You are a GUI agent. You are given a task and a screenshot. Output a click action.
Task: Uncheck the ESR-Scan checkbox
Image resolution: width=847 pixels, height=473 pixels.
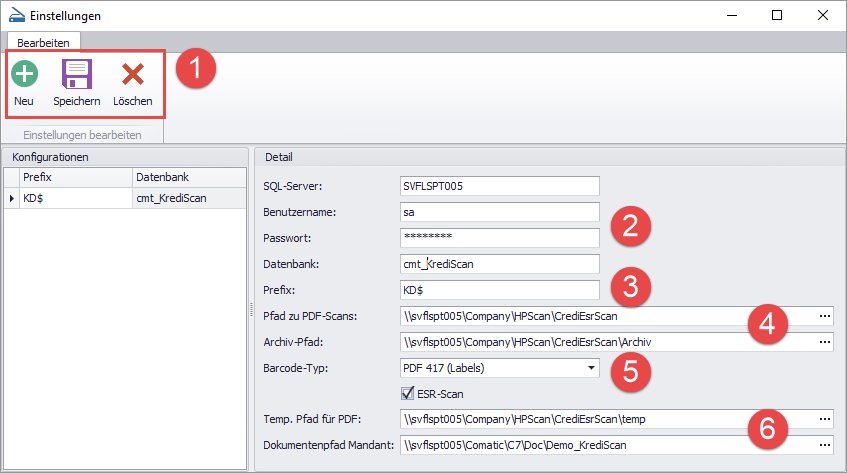pyautogui.click(x=408, y=394)
